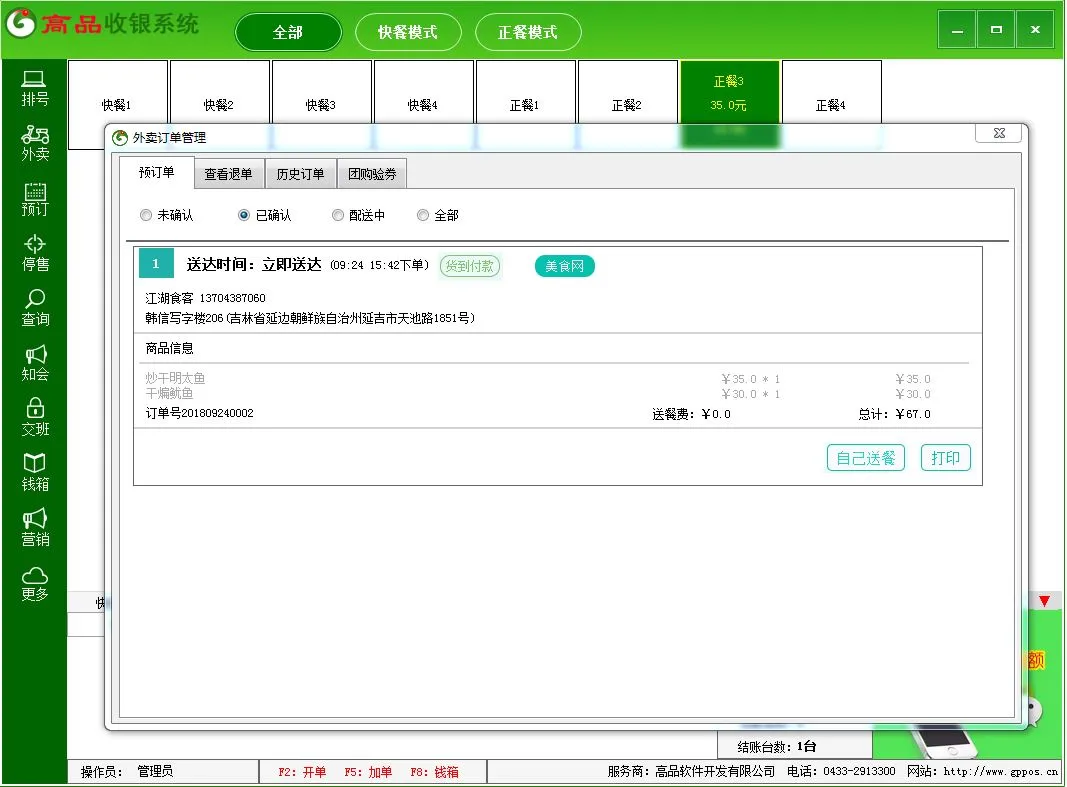Switch to 快餐模式 mode
Screen dimensions: 1067x787
pos(408,32)
